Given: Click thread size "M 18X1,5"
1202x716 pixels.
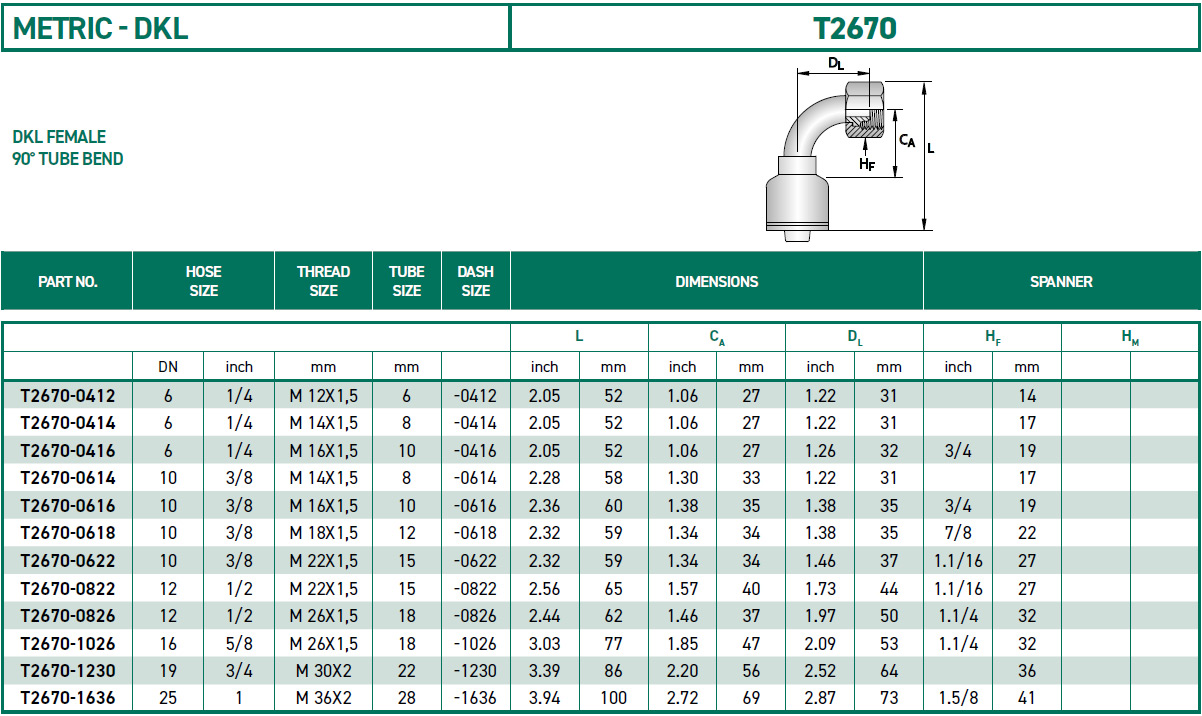Looking at the screenshot, I should (323, 533).
